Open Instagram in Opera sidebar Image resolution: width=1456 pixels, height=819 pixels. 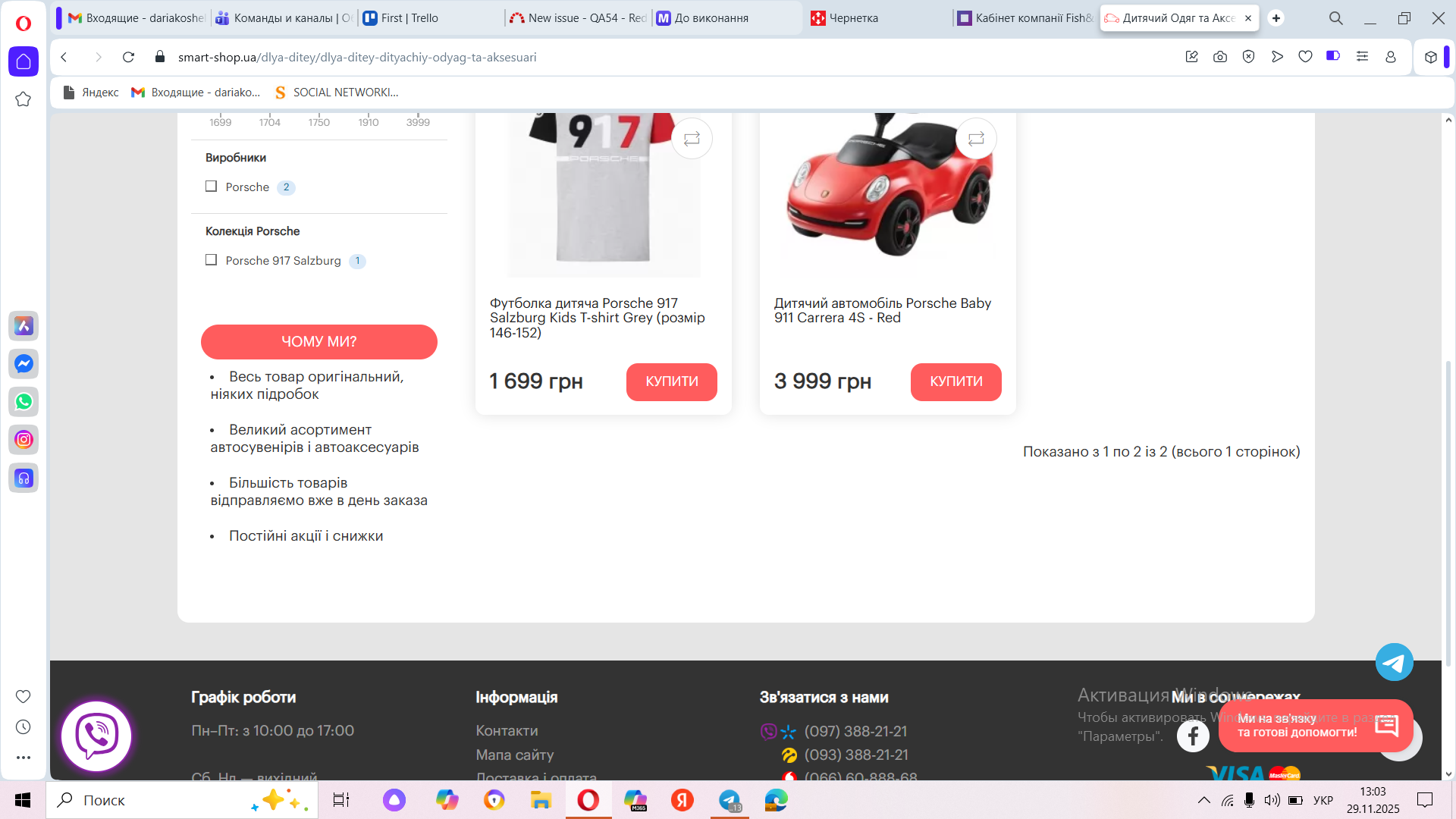click(24, 440)
